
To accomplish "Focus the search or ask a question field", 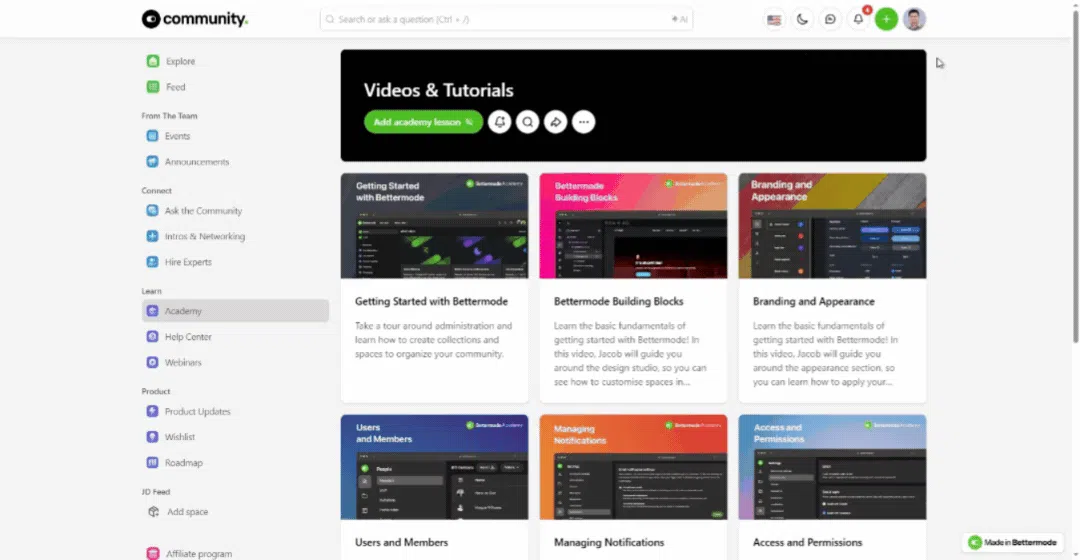I will [506, 19].
